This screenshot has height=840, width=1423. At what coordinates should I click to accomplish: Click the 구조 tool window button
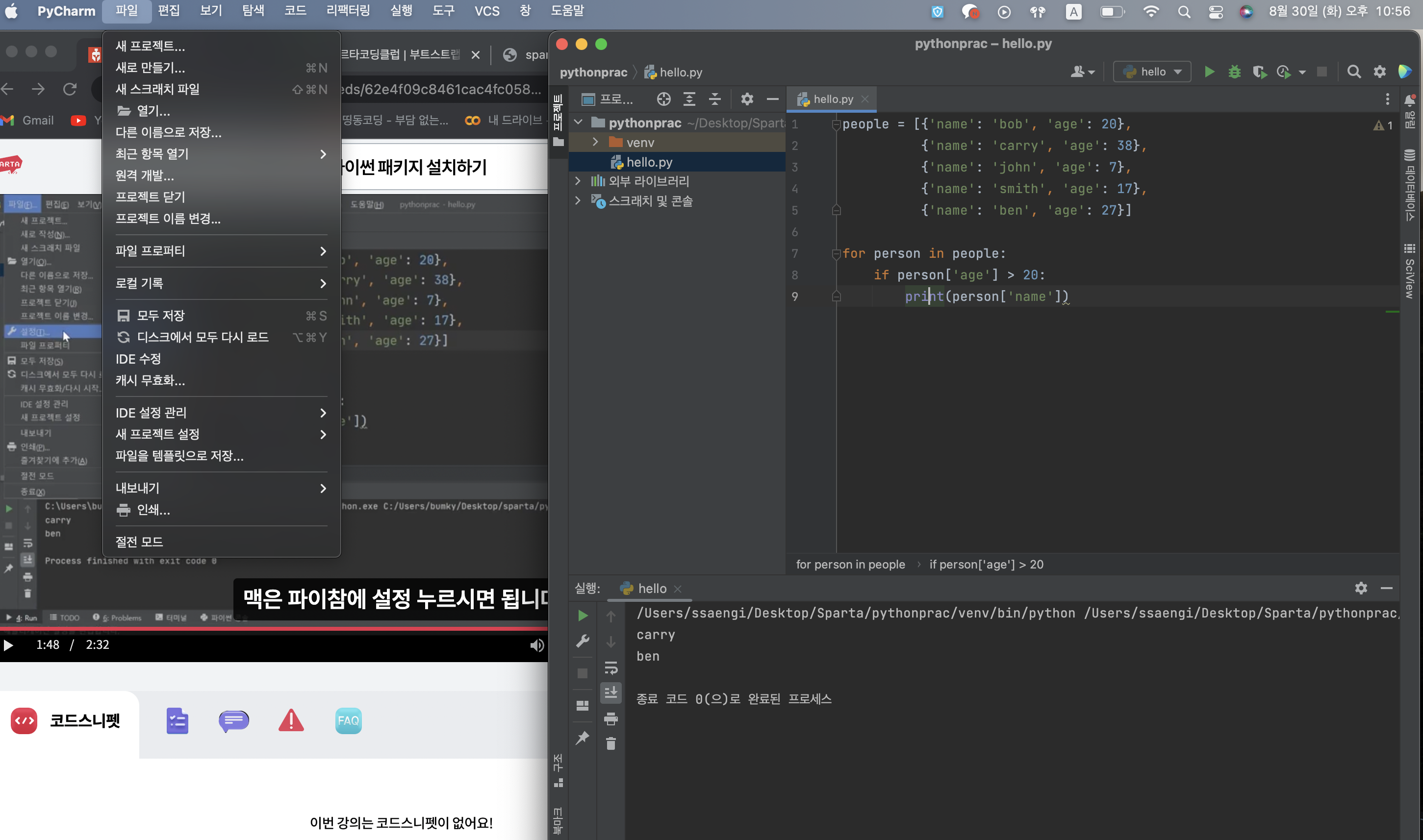tap(559, 770)
